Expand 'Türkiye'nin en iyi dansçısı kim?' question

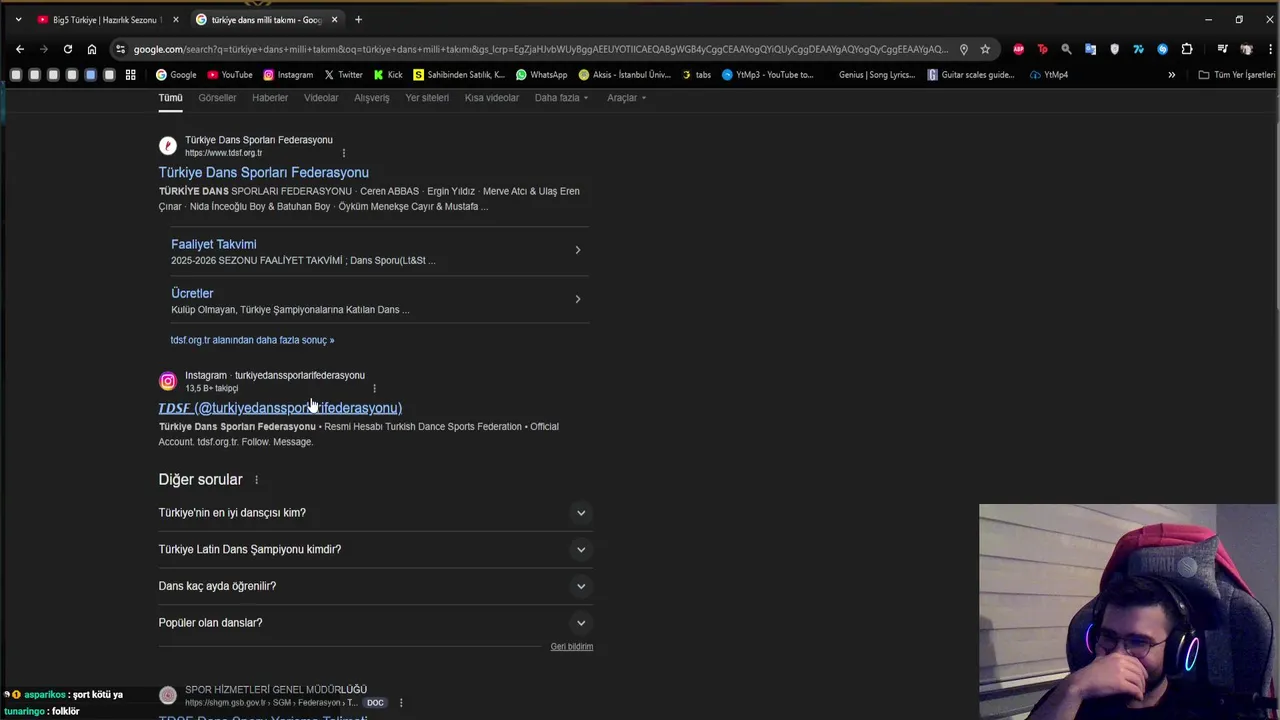(x=375, y=513)
